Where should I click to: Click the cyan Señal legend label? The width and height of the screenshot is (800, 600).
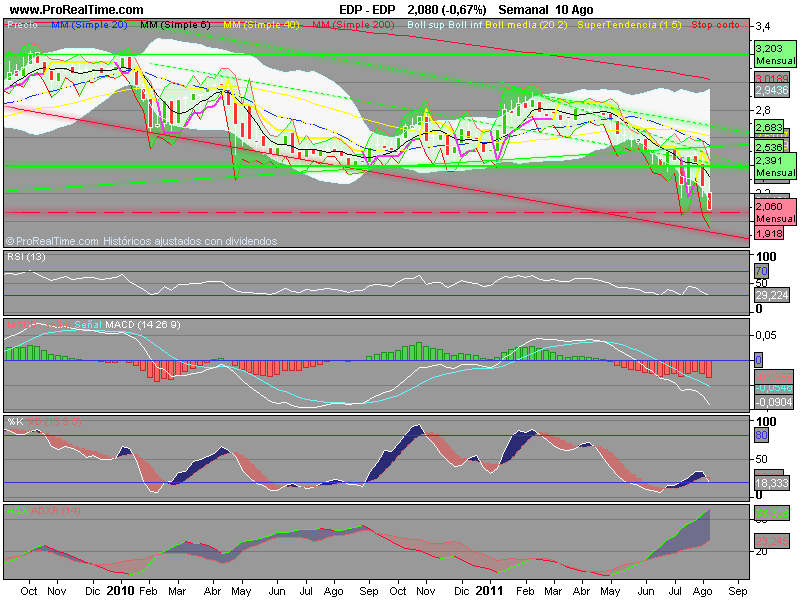[88, 324]
